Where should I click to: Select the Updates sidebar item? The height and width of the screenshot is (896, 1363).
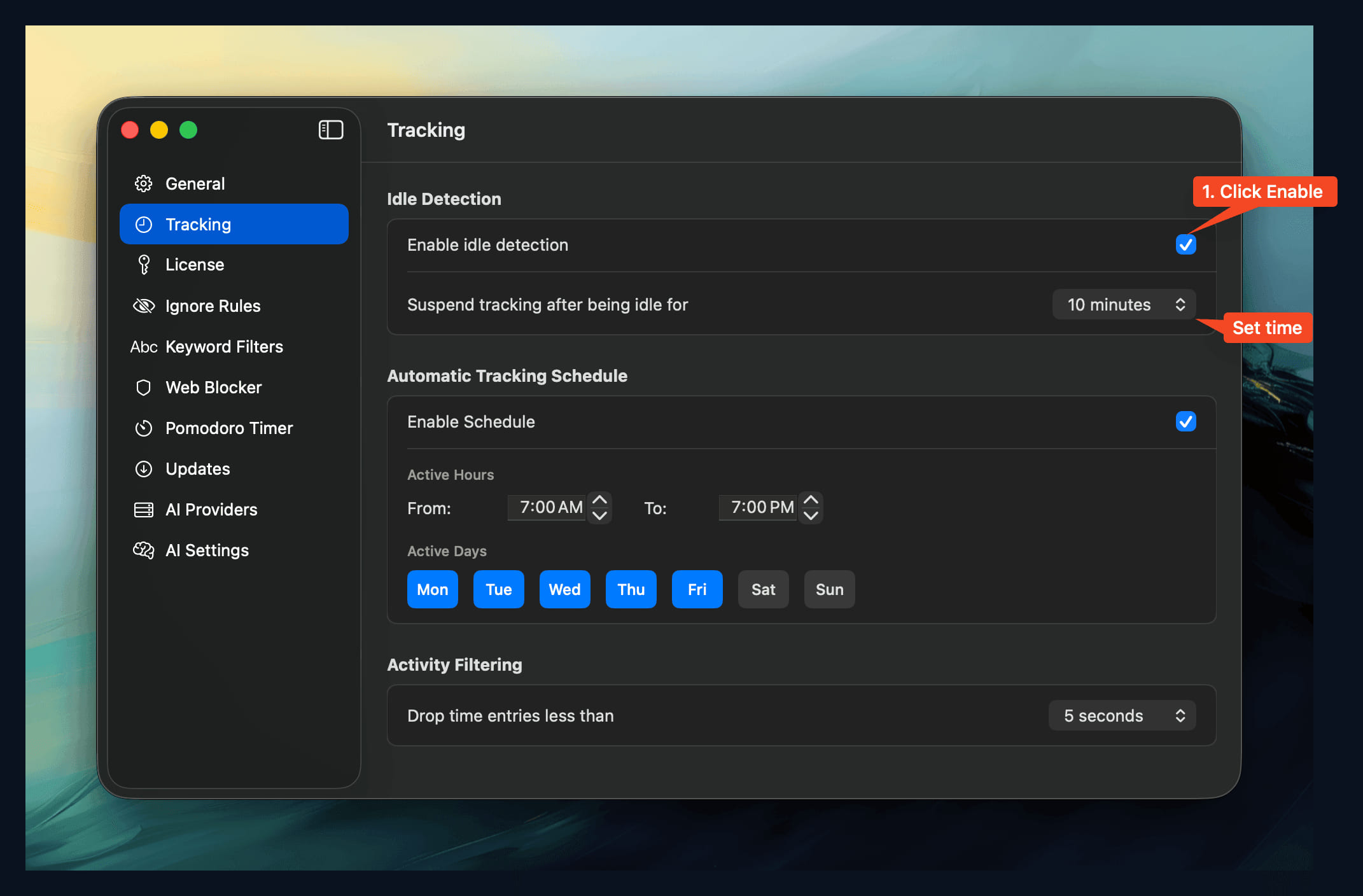[144, 469]
